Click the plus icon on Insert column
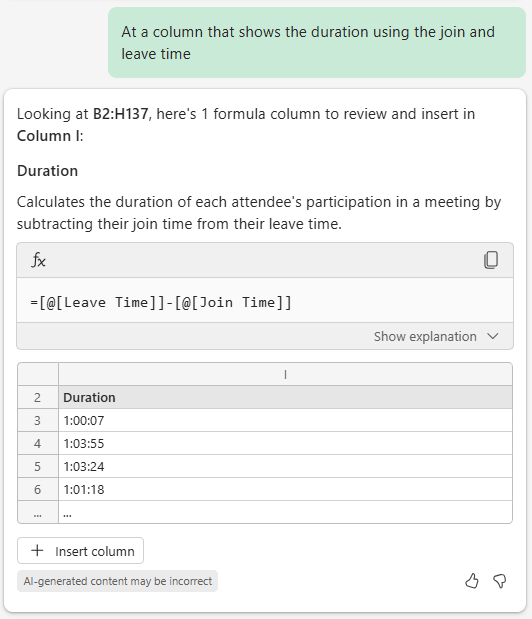Image resolution: width=532 pixels, height=619 pixels. coord(37,550)
